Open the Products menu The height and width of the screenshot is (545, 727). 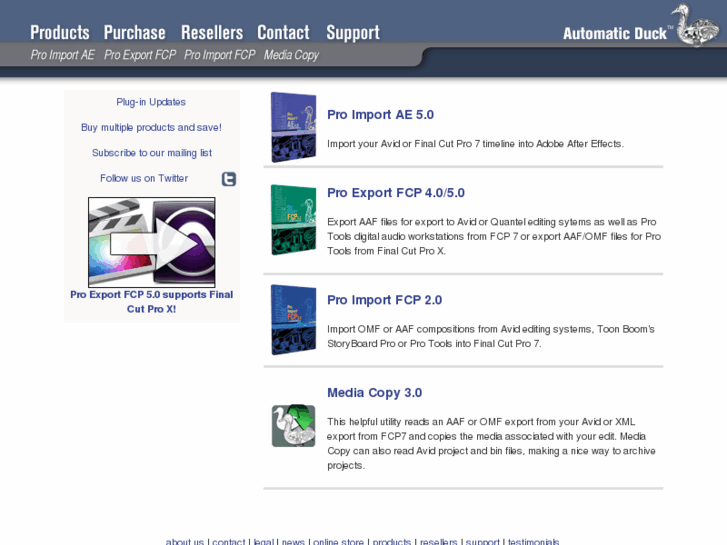pos(60,32)
